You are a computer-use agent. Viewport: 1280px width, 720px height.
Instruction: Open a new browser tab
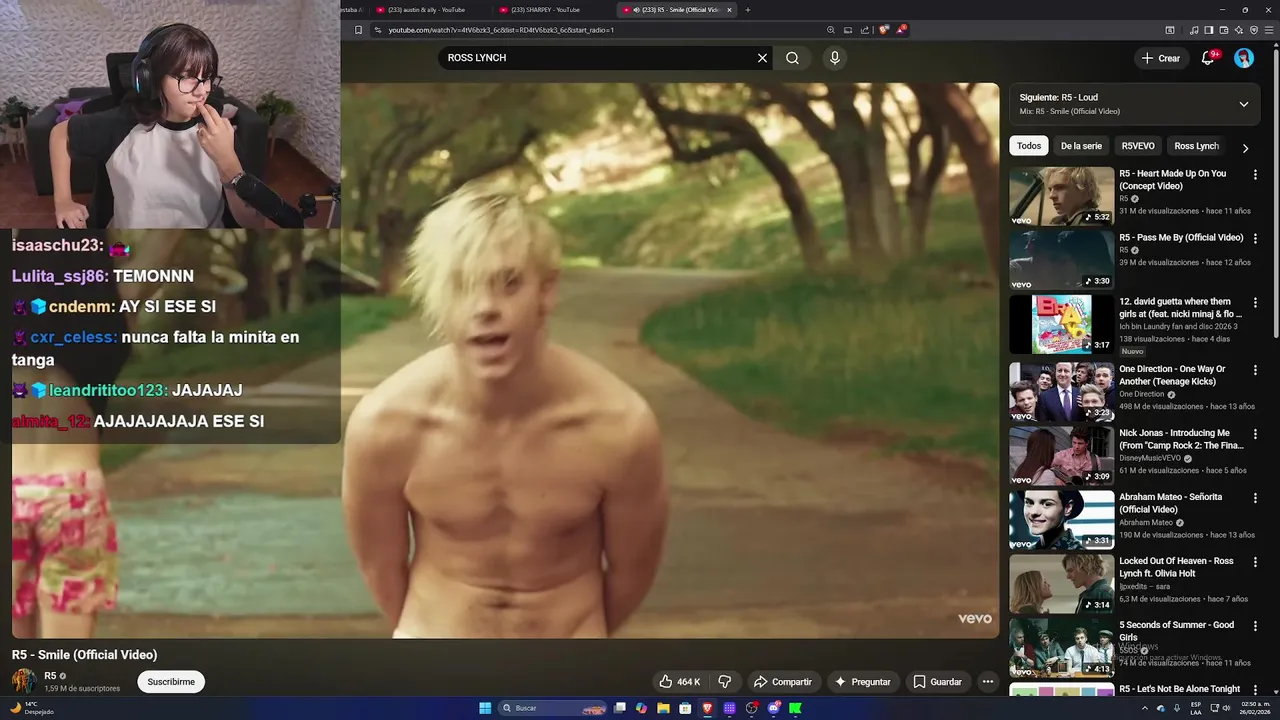tap(747, 10)
